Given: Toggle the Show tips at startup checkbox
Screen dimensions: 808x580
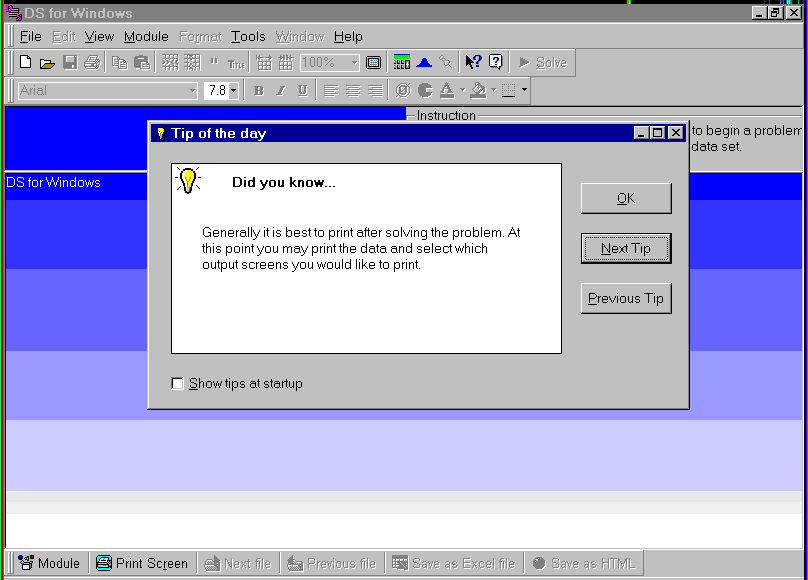Looking at the screenshot, I should [178, 384].
